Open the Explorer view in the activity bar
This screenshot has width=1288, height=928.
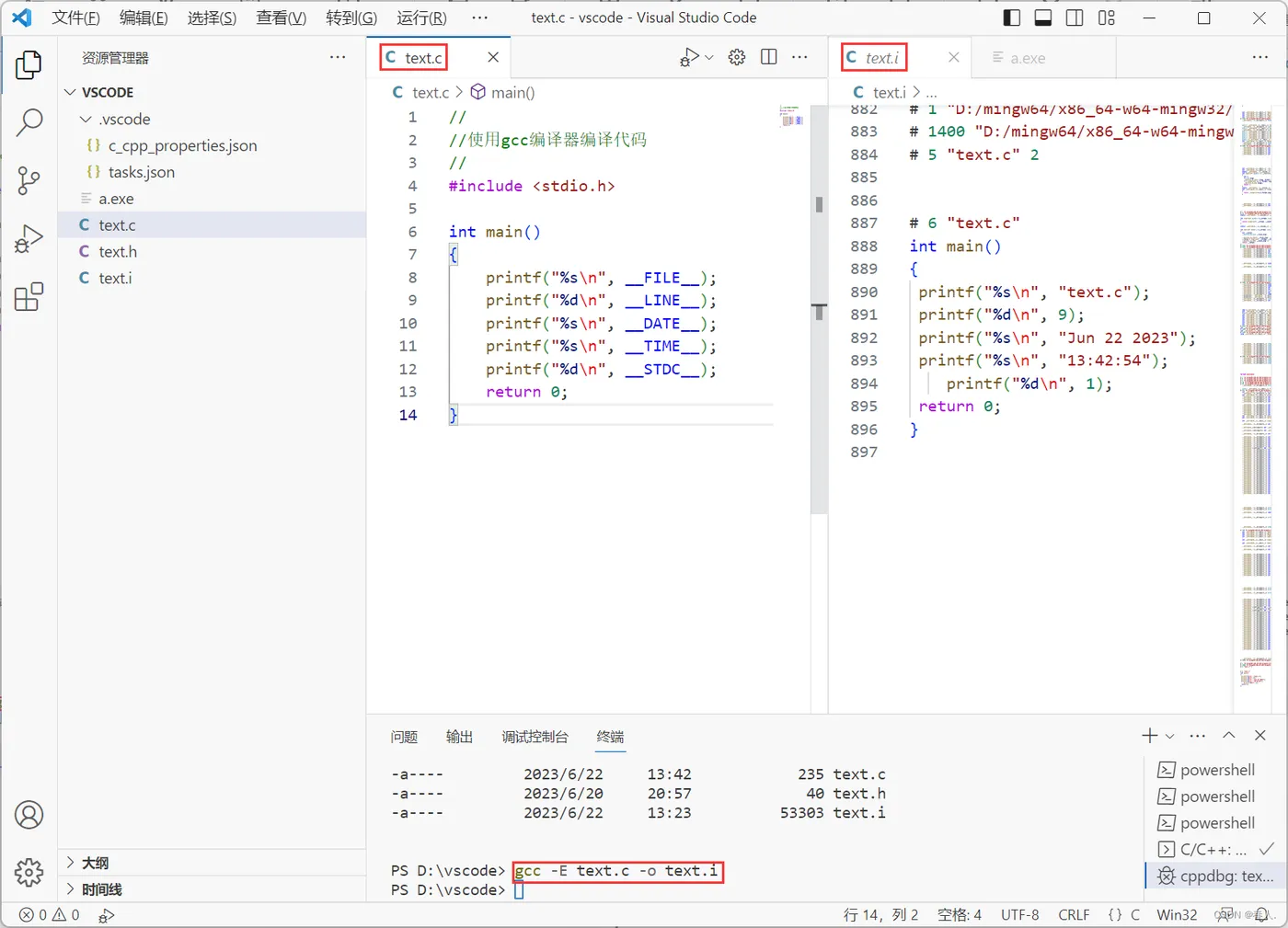(x=29, y=65)
